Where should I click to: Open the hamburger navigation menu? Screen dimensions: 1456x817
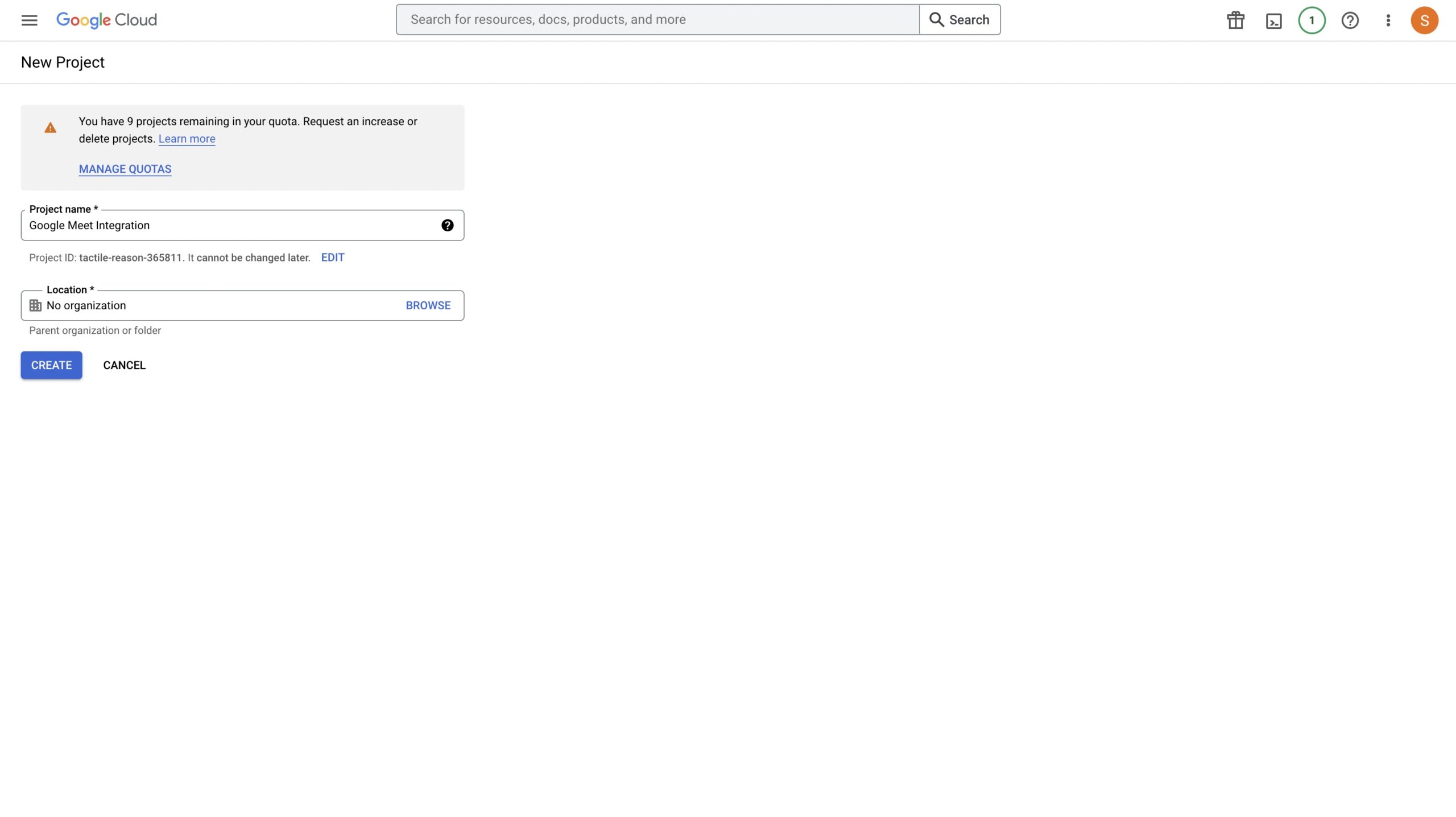click(x=29, y=20)
